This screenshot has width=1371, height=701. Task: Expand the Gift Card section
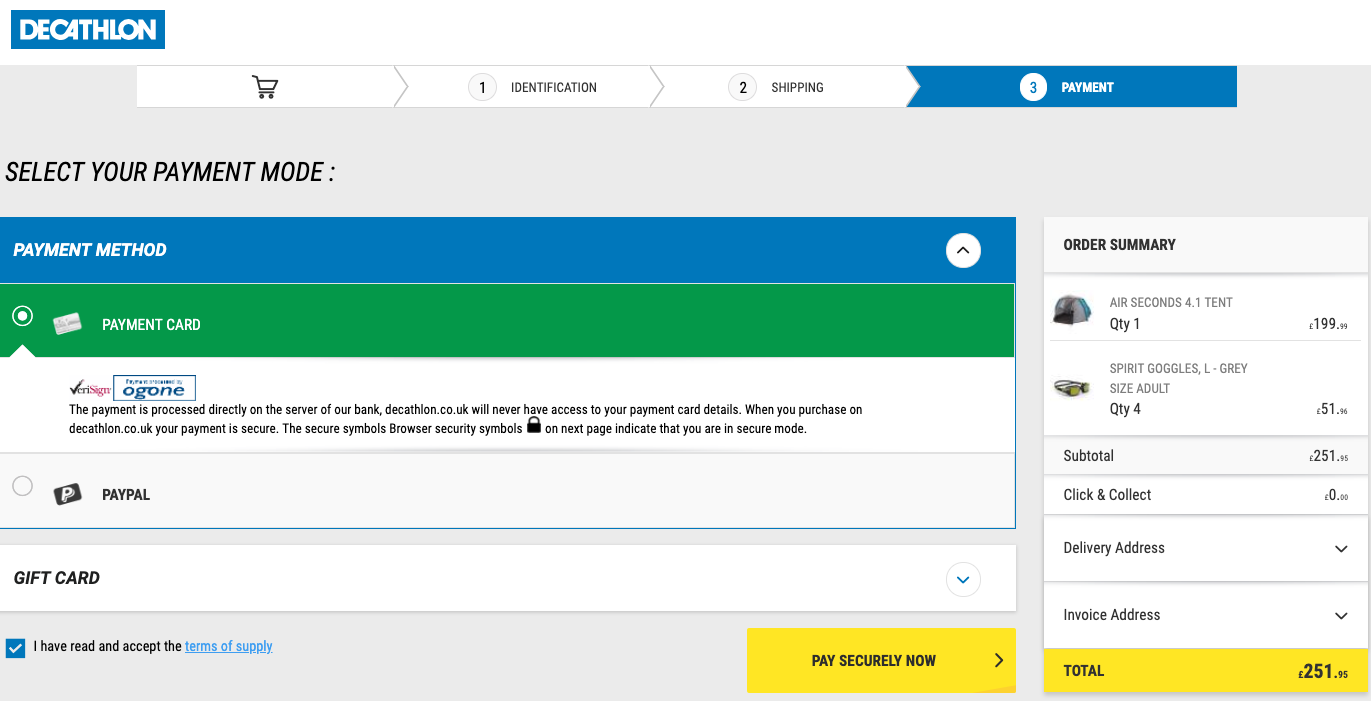pyautogui.click(x=963, y=579)
